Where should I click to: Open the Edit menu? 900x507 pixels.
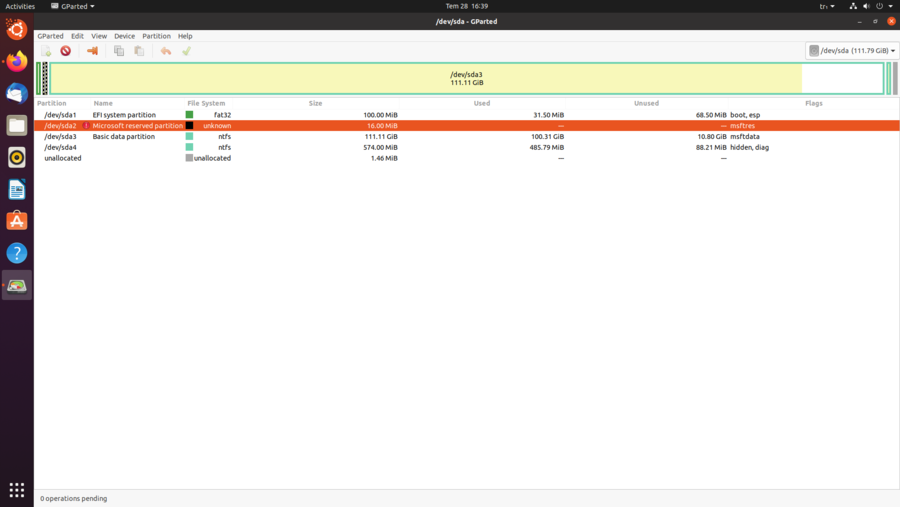point(77,36)
